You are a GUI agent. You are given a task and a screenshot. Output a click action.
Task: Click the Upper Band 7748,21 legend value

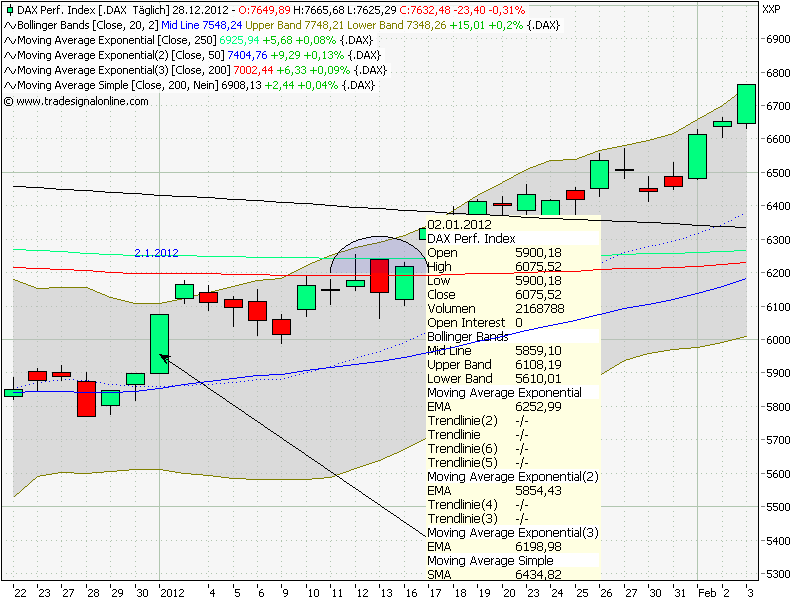pos(294,26)
